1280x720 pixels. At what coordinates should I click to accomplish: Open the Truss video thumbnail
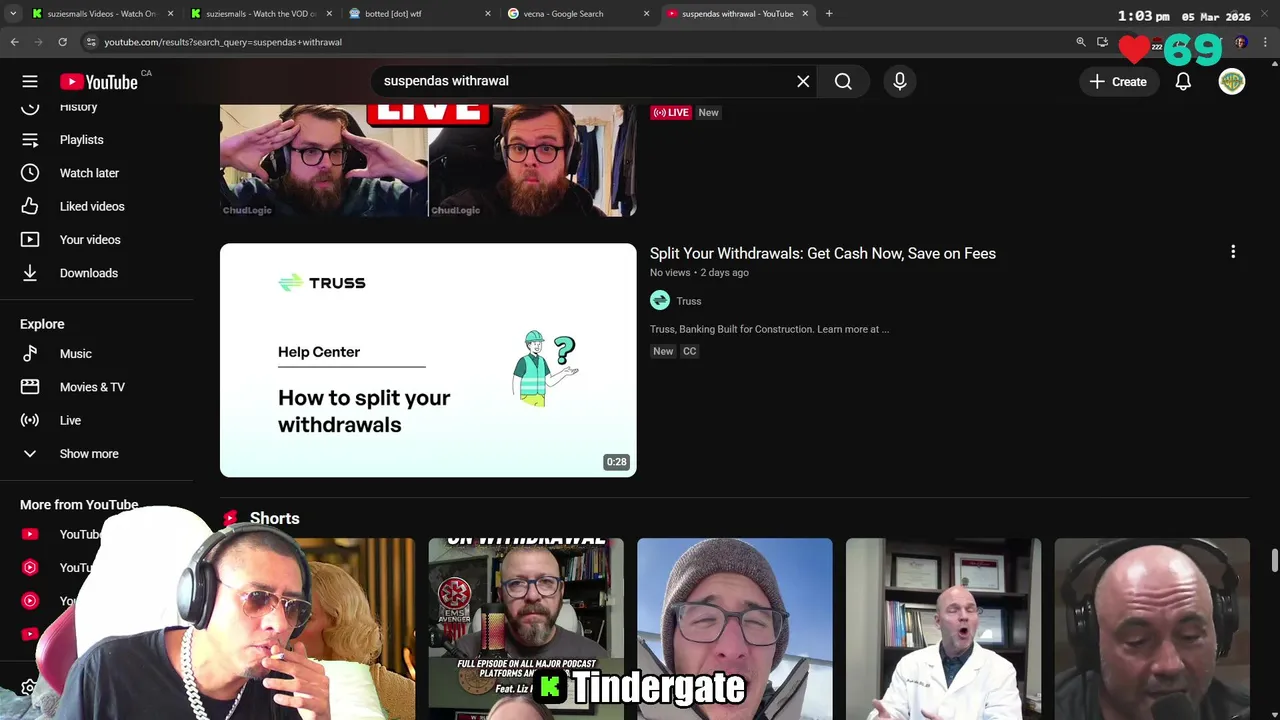[428, 360]
